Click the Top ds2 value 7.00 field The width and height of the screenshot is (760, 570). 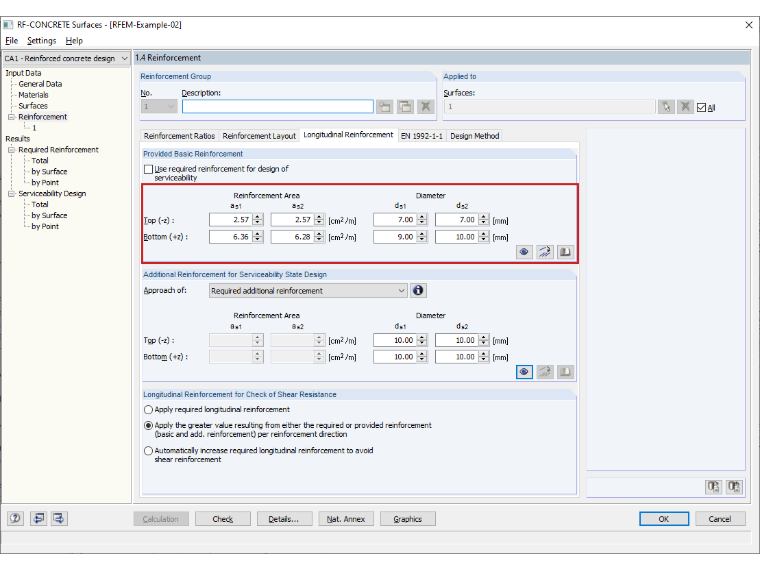tap(457, 220)
